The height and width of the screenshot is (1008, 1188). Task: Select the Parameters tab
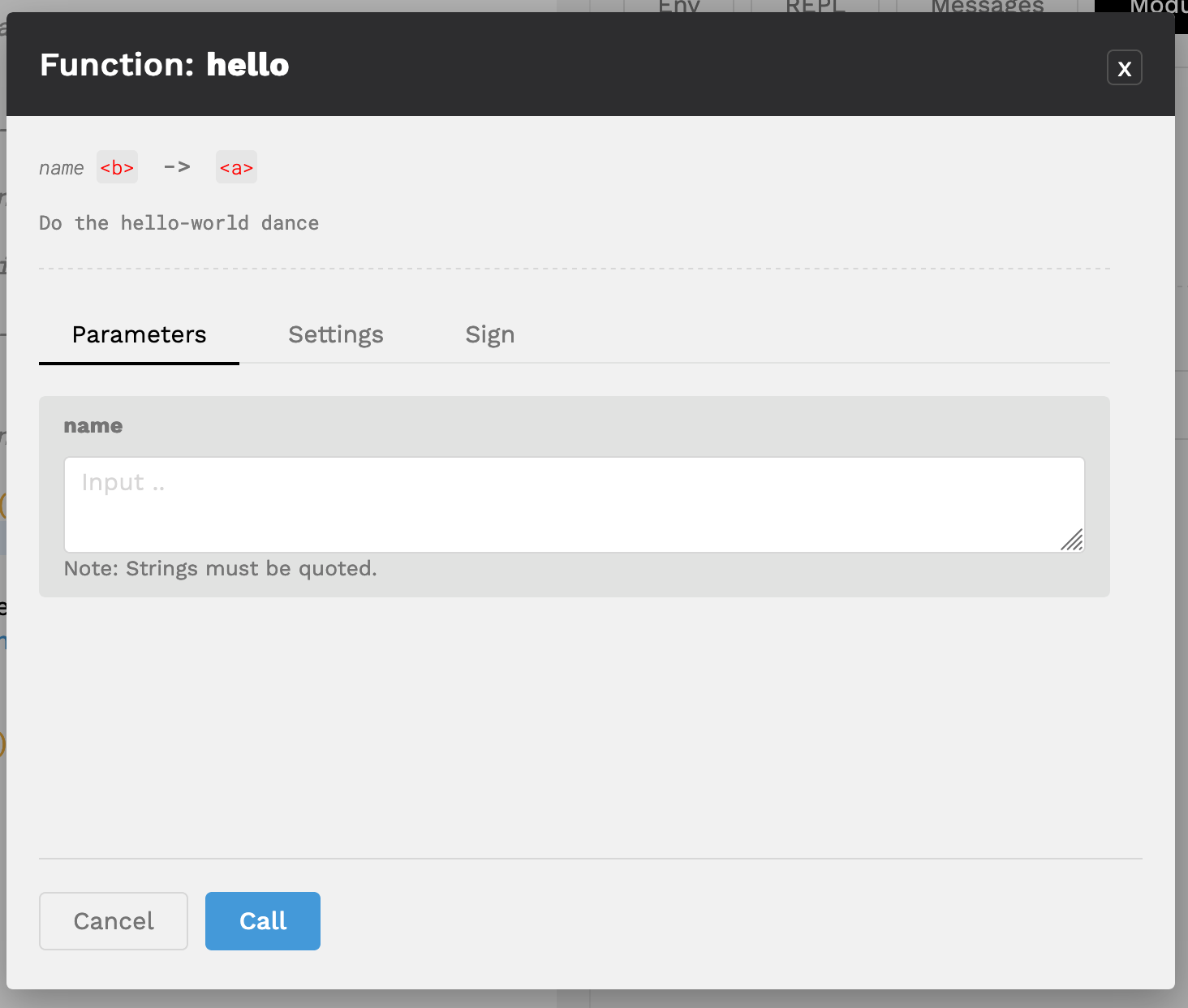click(139, 334)
